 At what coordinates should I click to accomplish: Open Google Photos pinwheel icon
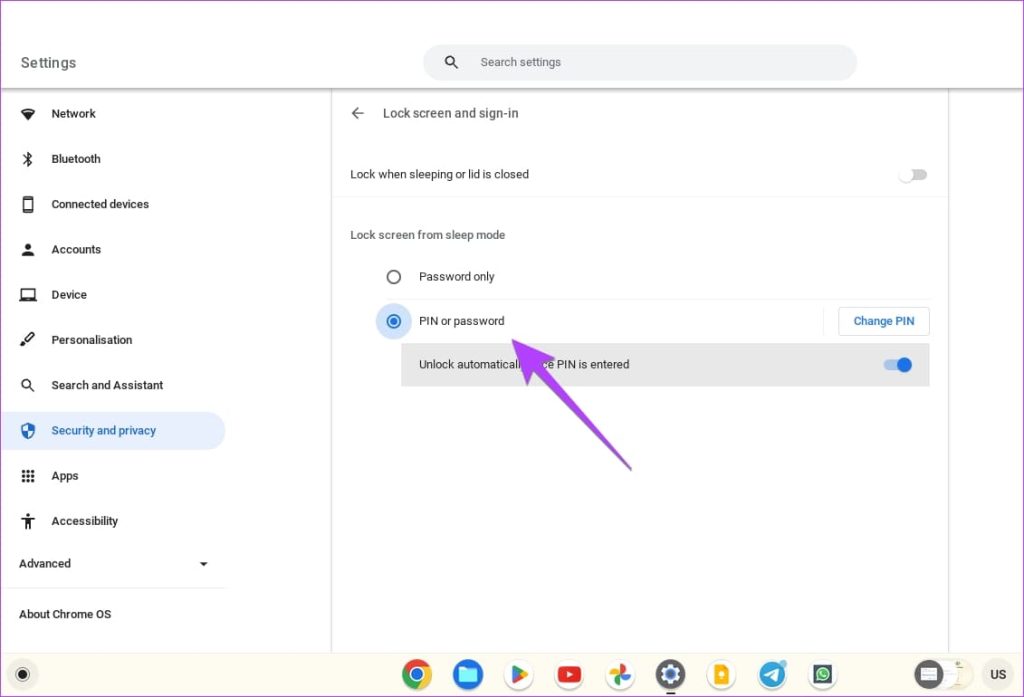pyautogui.click(x=620, y=674)
